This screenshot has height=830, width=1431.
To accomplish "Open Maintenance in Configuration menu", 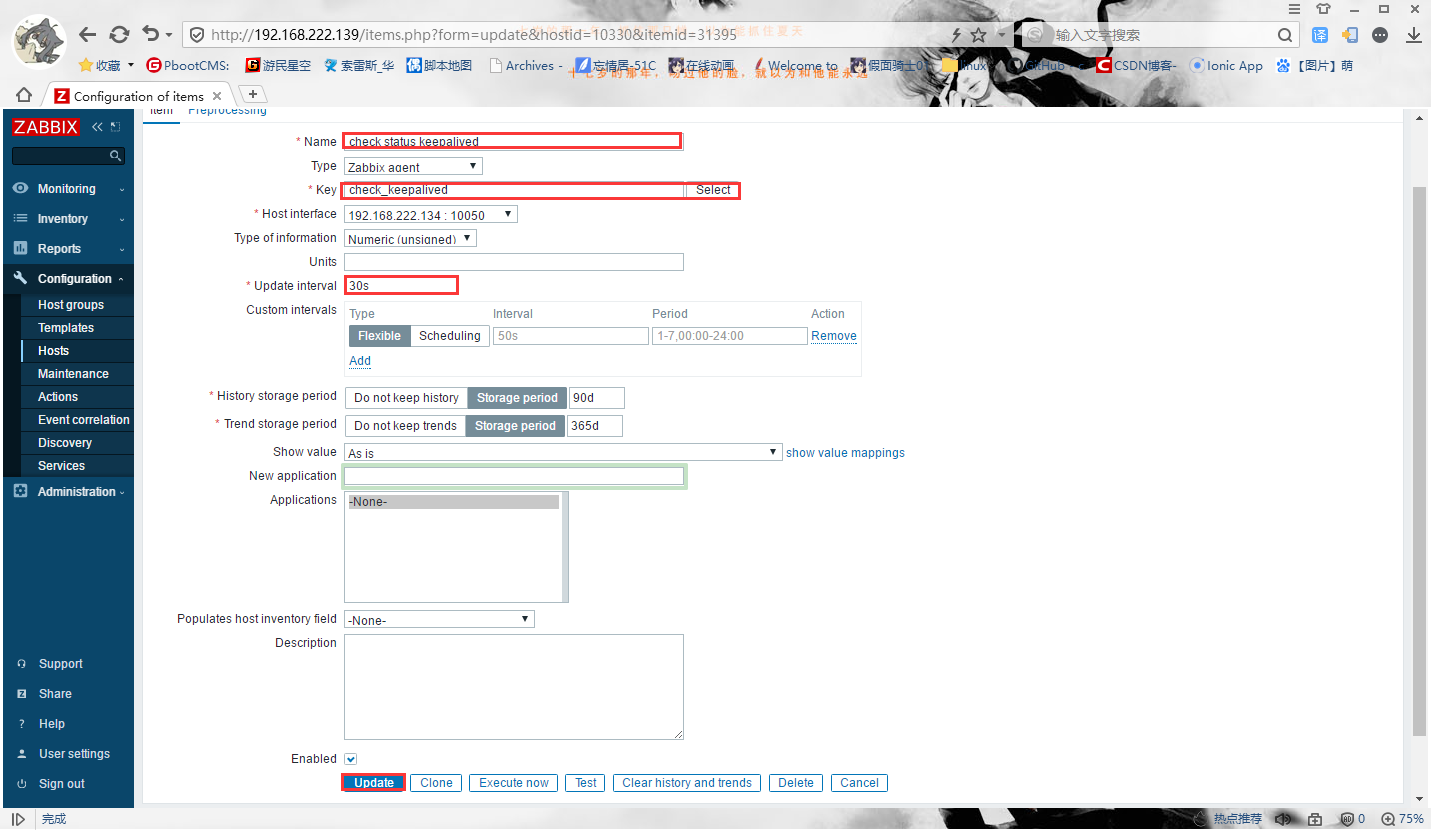I will [73, 374].
